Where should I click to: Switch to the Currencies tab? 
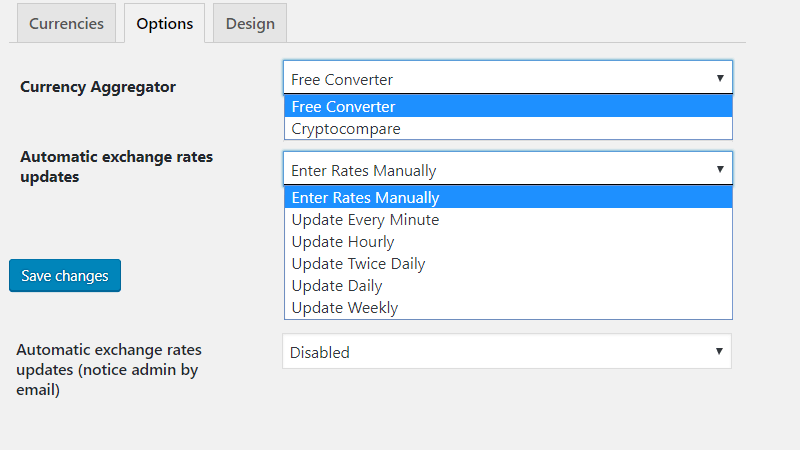pos(66,24)
